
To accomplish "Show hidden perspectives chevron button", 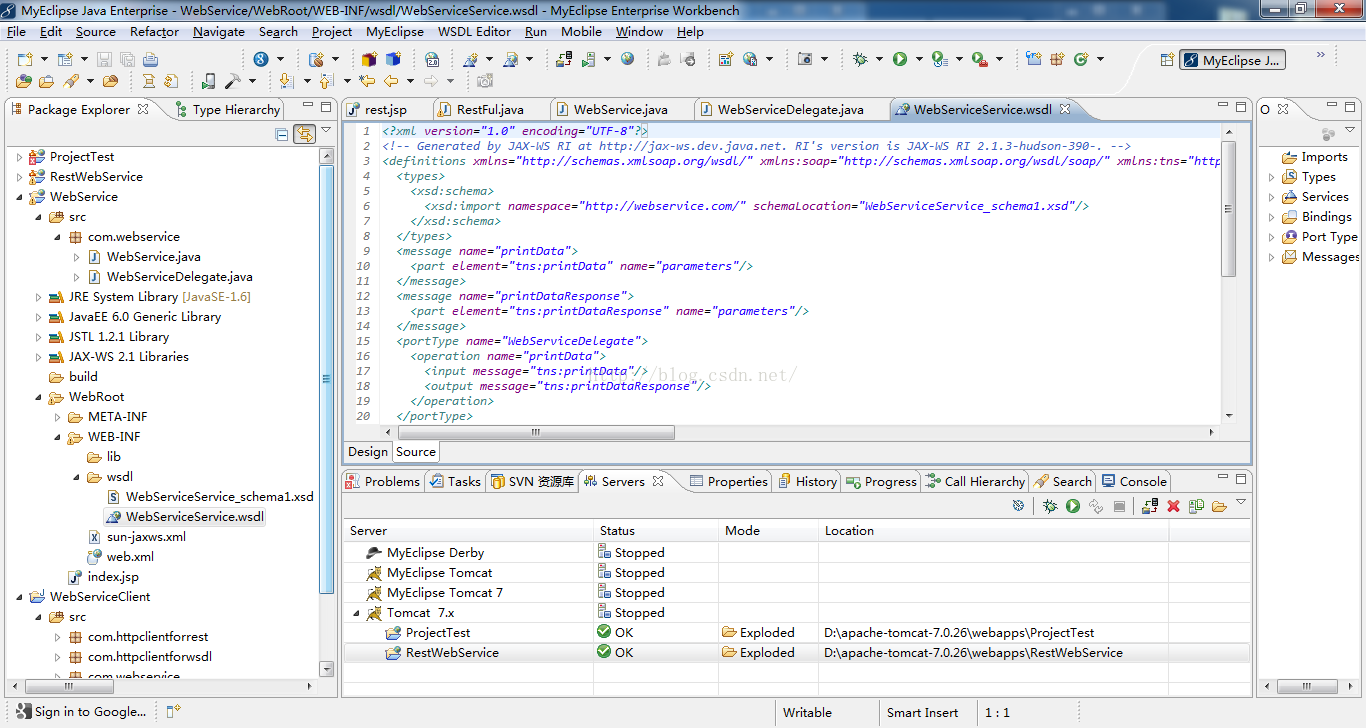I will coord(1320,54).
